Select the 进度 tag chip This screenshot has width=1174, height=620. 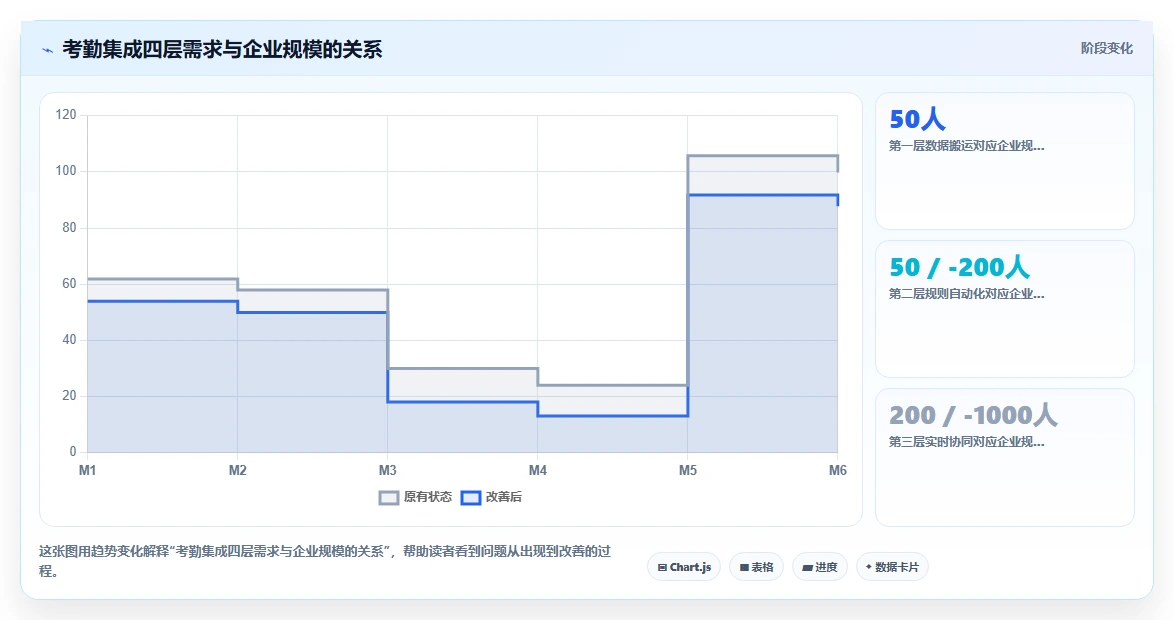click(x=820, y=567)
